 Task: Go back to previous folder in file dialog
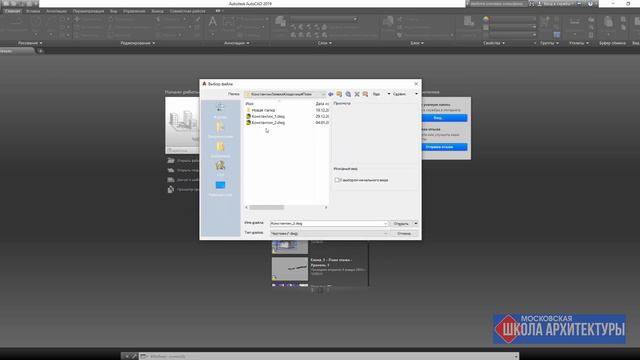(331, 94)
